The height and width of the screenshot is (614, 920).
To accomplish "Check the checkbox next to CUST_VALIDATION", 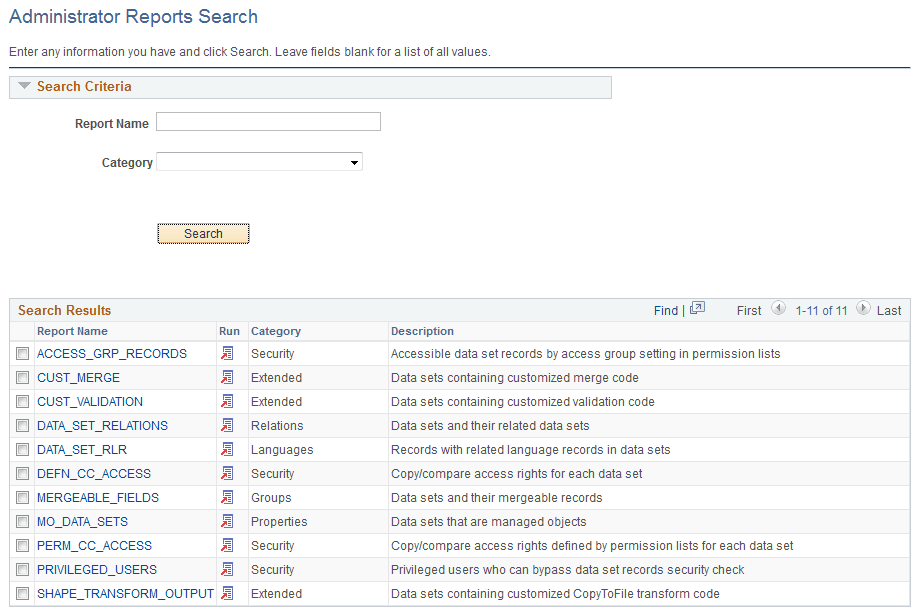I will [22, 402].
